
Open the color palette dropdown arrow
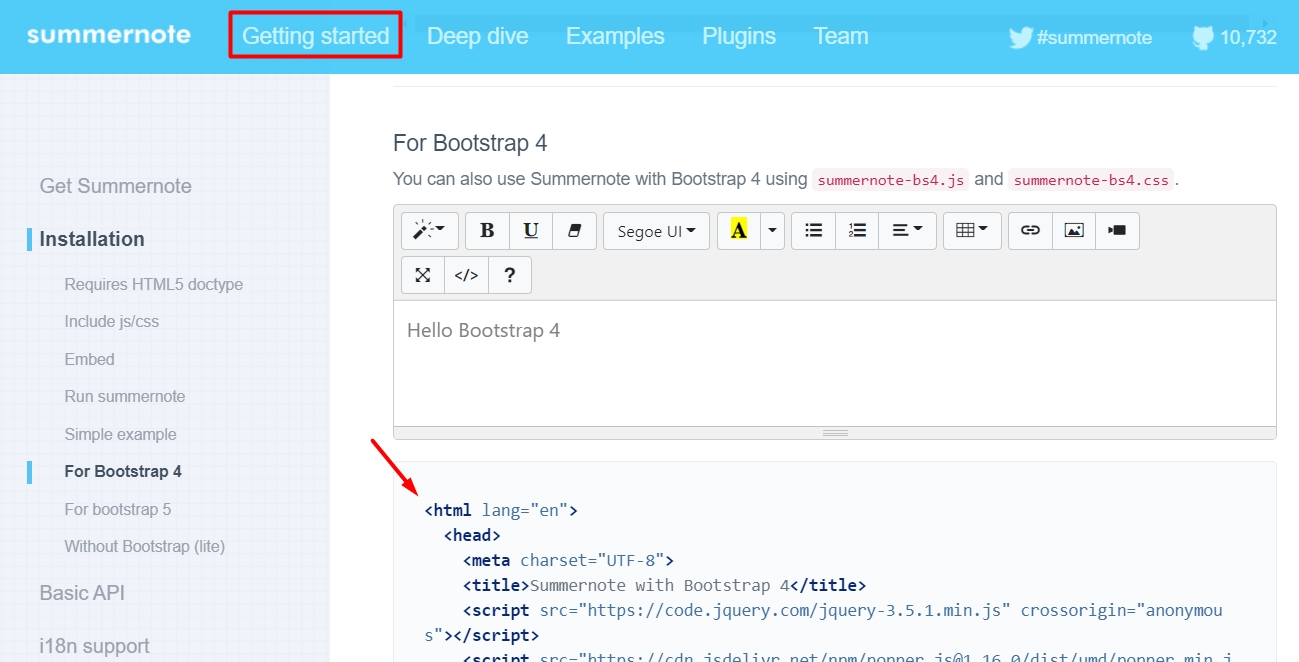tap(772, 231)
